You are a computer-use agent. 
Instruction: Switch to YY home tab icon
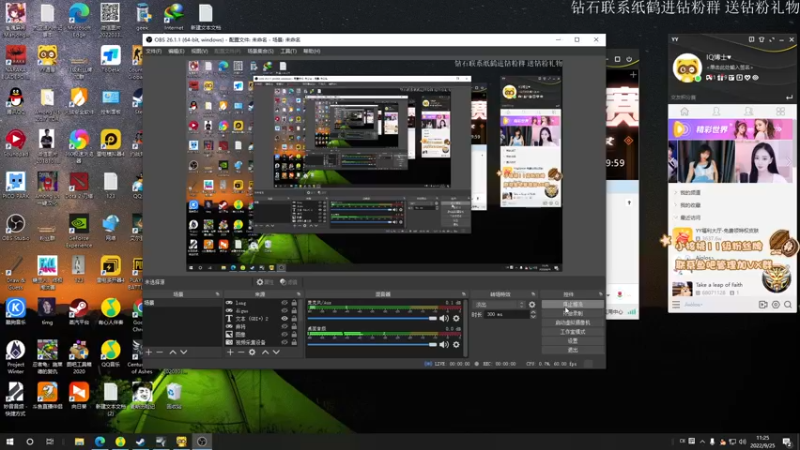(x=685, y=111)
